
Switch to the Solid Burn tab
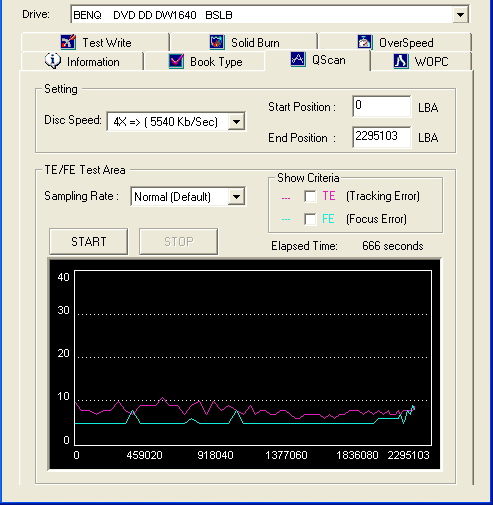click(244, 42)
